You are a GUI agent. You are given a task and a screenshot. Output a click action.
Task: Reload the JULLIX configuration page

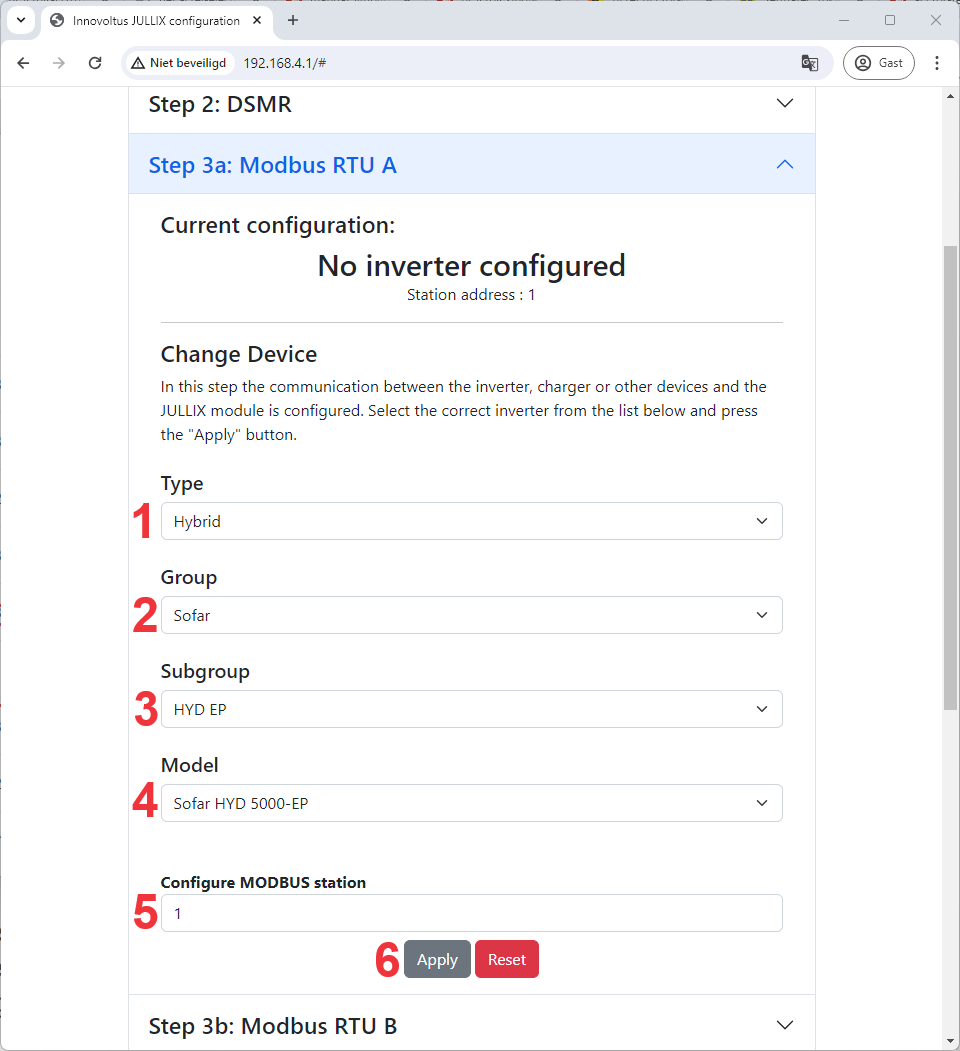click(95, 63)
